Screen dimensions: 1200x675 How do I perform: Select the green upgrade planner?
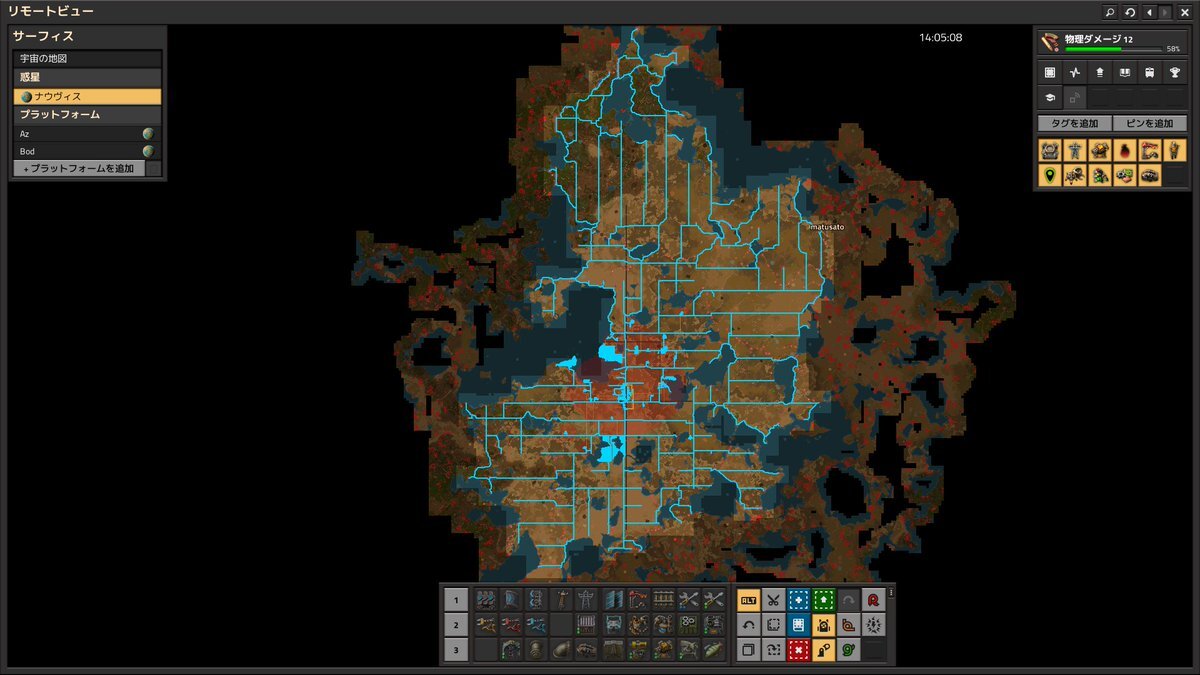pos(824,600)
